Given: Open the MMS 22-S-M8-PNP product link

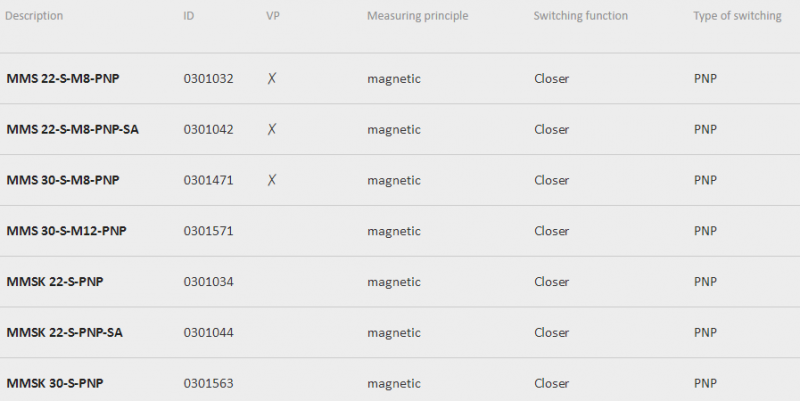Looking at the screenshot, I should pos(63,79).
